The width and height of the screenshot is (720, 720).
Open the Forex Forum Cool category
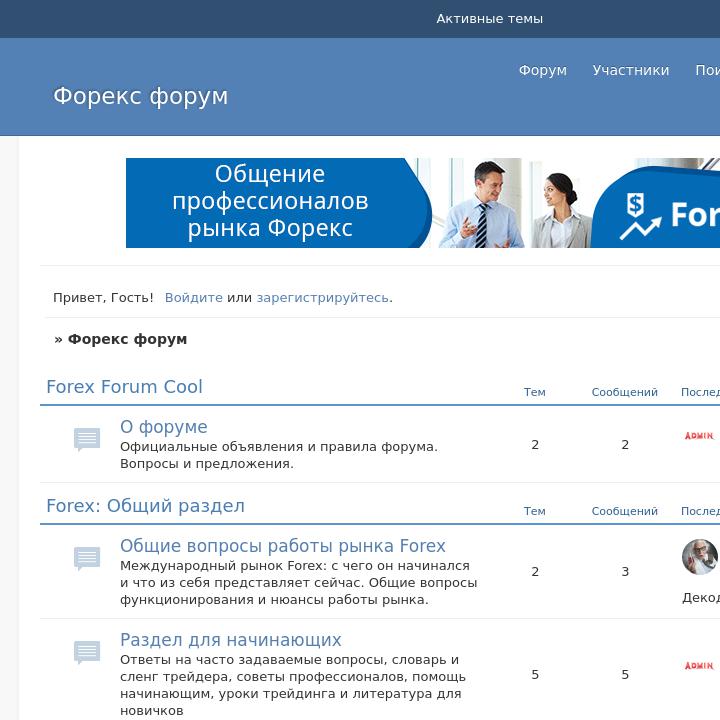124,387
